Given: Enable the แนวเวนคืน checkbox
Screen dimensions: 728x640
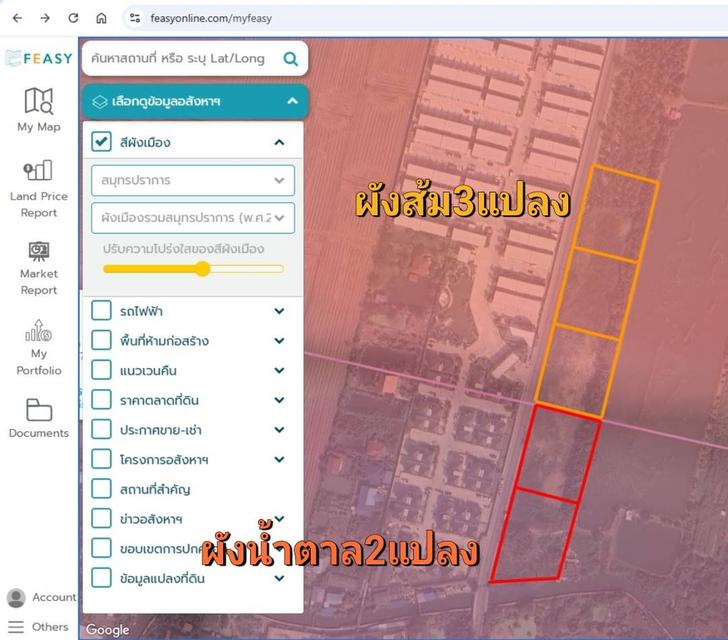Looking at the screenshot, I should pos(101,370).
